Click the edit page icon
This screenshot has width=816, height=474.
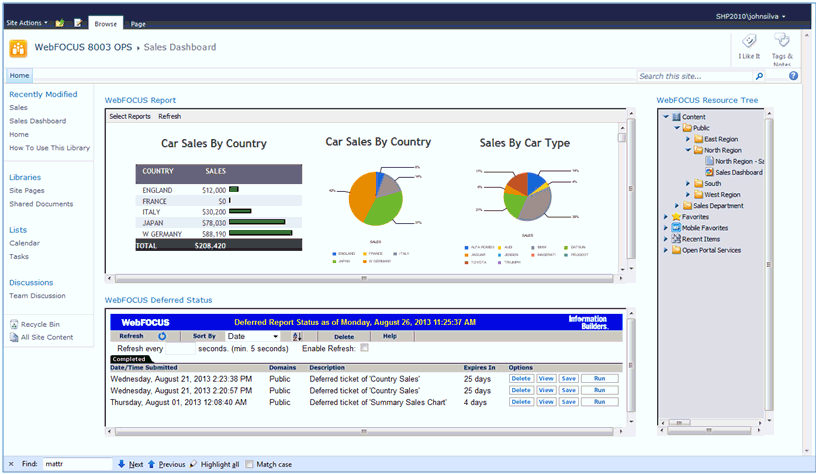pyautogui.click(x=78, y=23)
